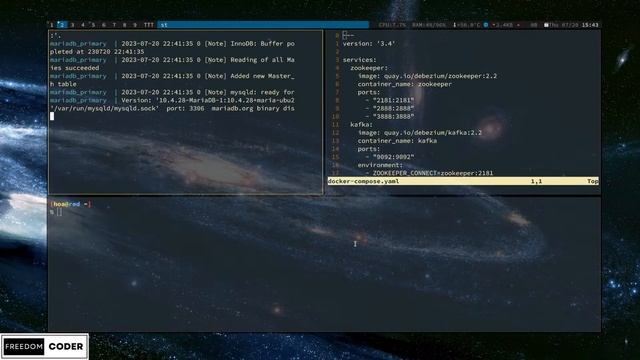Click the 'Added new Master_' log line
This screenshot has width=640, height=360.
[x=172, y=76]
